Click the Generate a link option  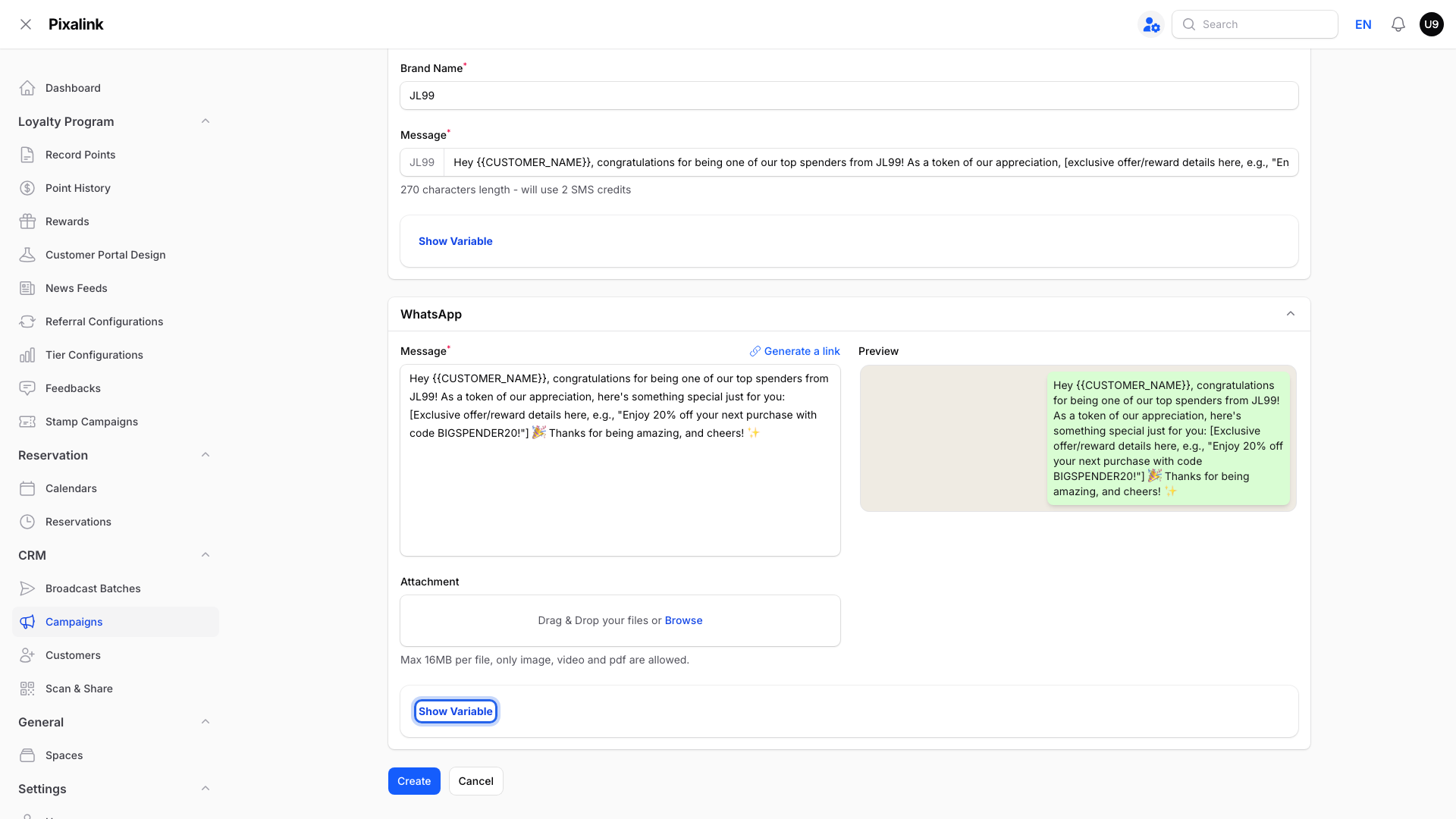[795, 351]
